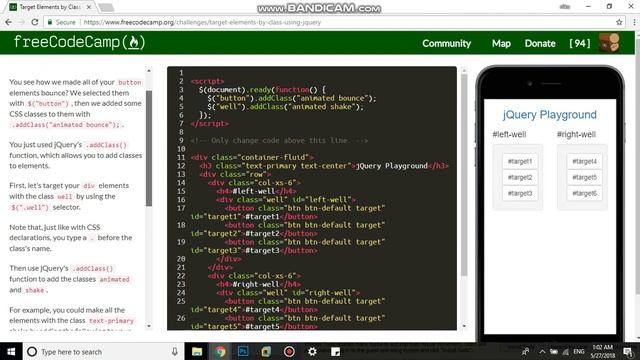The image size is (640, 360).
Task: Click code line 5 with shake
Action: pos(285,107)
